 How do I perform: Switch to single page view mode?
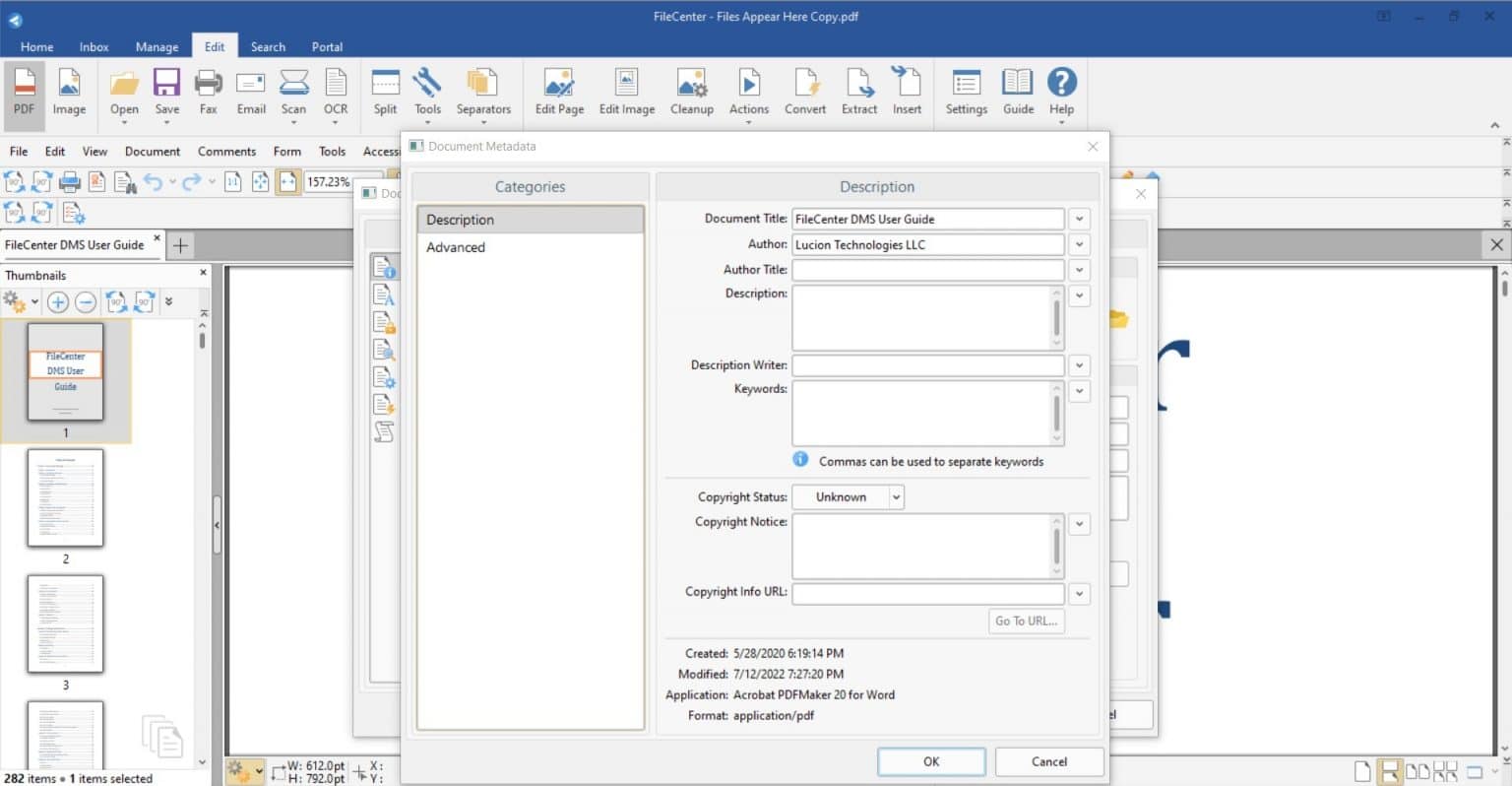[1362, 771]
